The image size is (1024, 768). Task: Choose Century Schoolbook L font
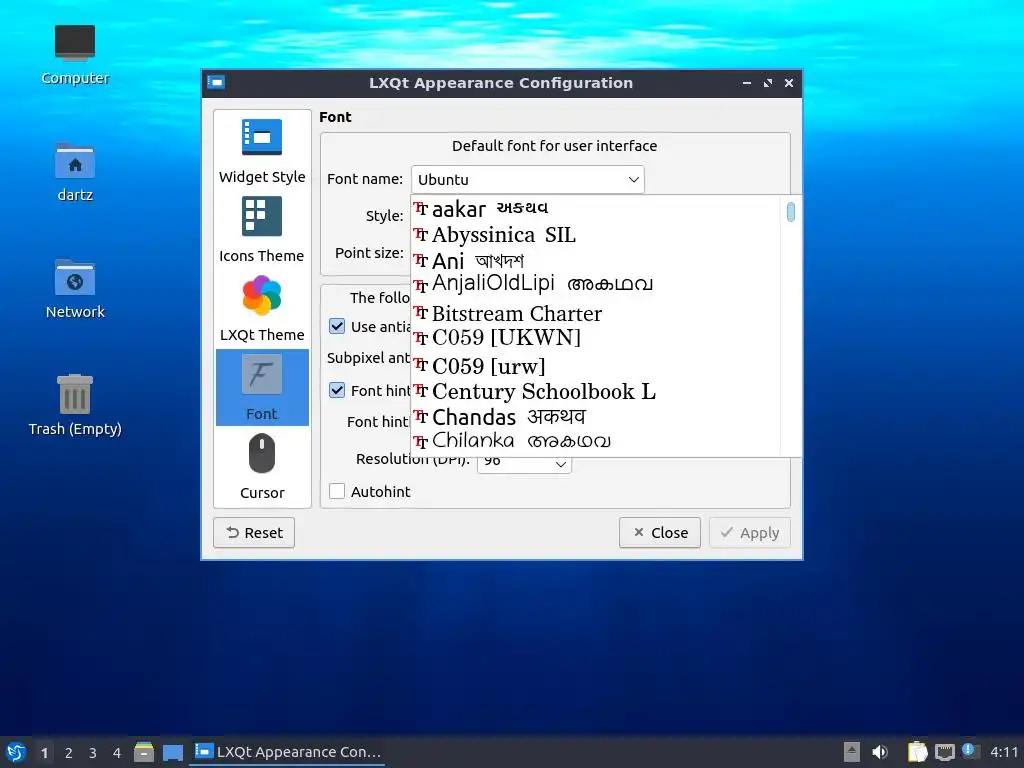point(596,392)
